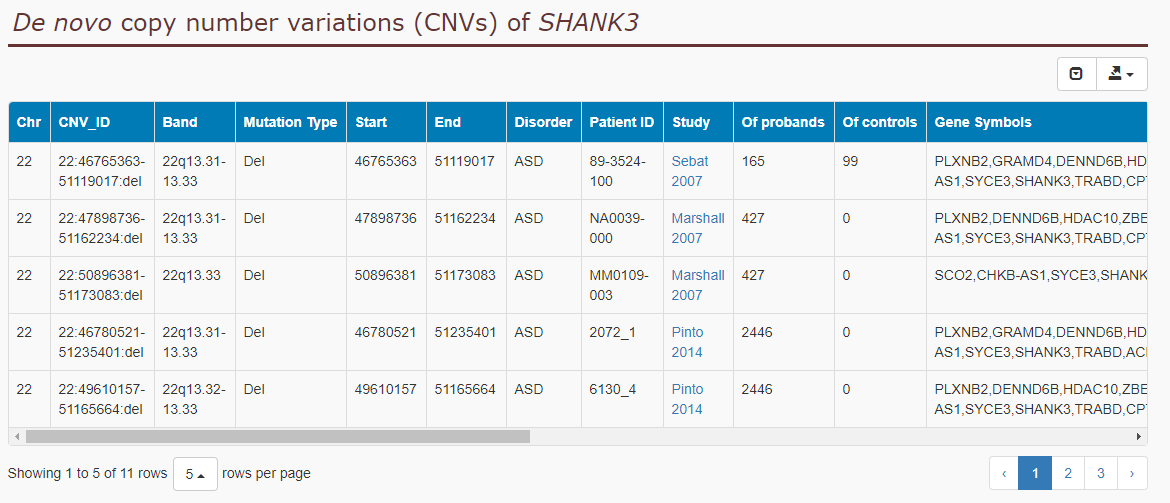Click the right scroll arrow of table
This screenshot has width=1170, height=503.
[x=1139, y=436]
